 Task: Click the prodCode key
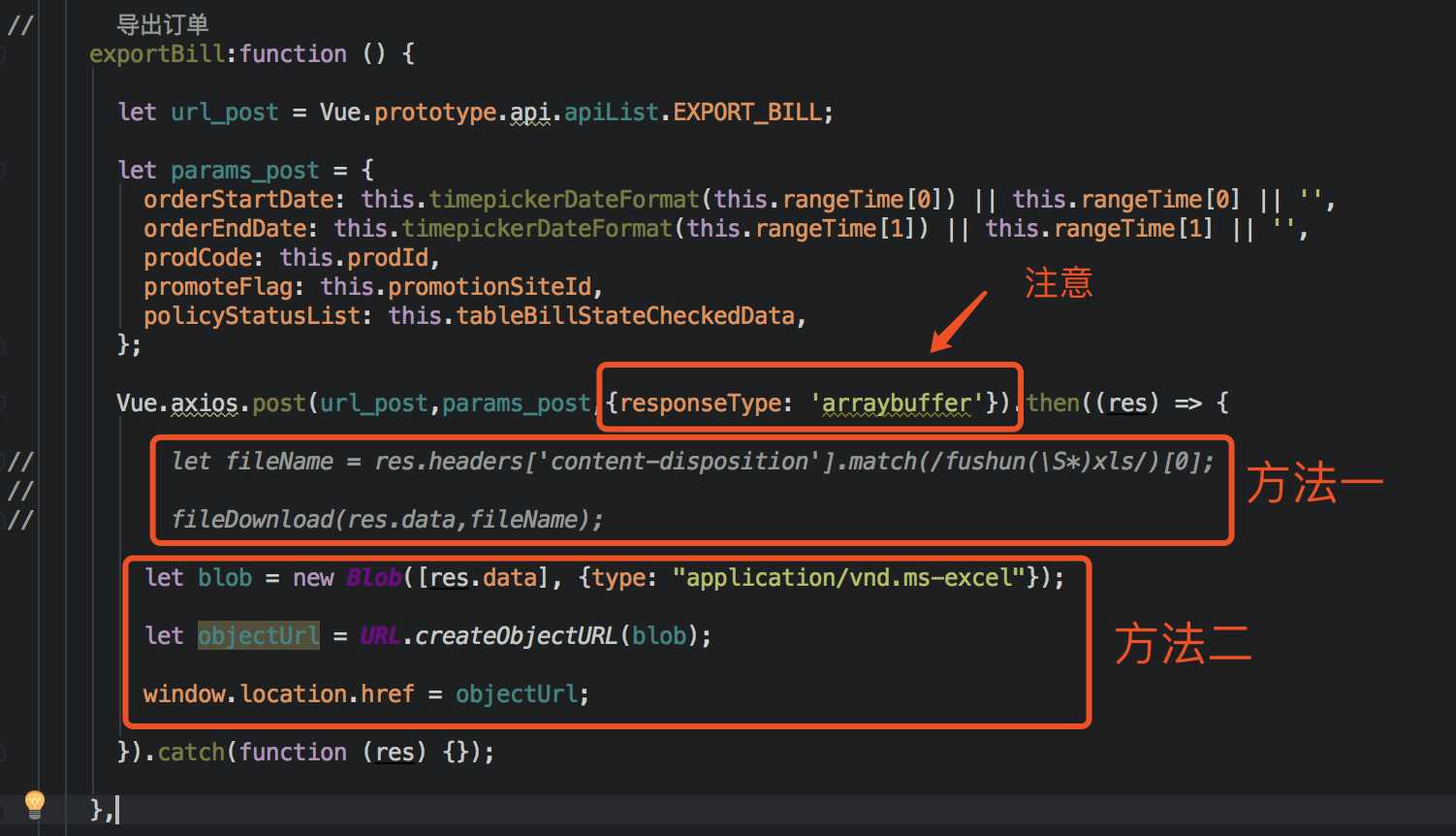[x=197, y=258]
